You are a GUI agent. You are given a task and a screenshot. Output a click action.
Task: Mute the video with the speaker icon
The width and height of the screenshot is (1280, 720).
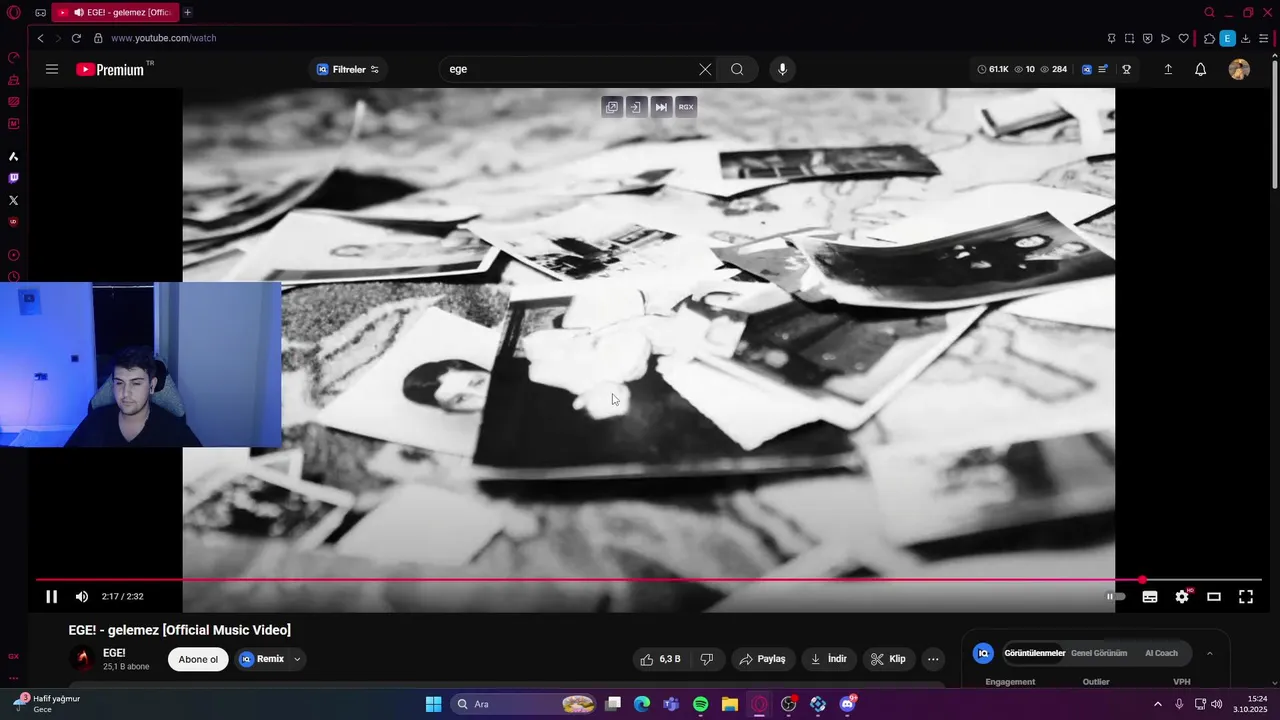(82, 597)
